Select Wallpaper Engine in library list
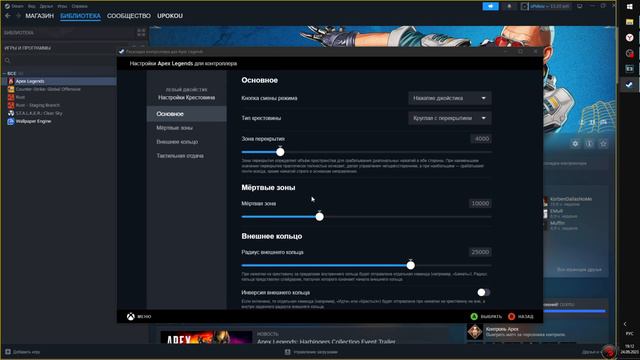 point(33,121)
